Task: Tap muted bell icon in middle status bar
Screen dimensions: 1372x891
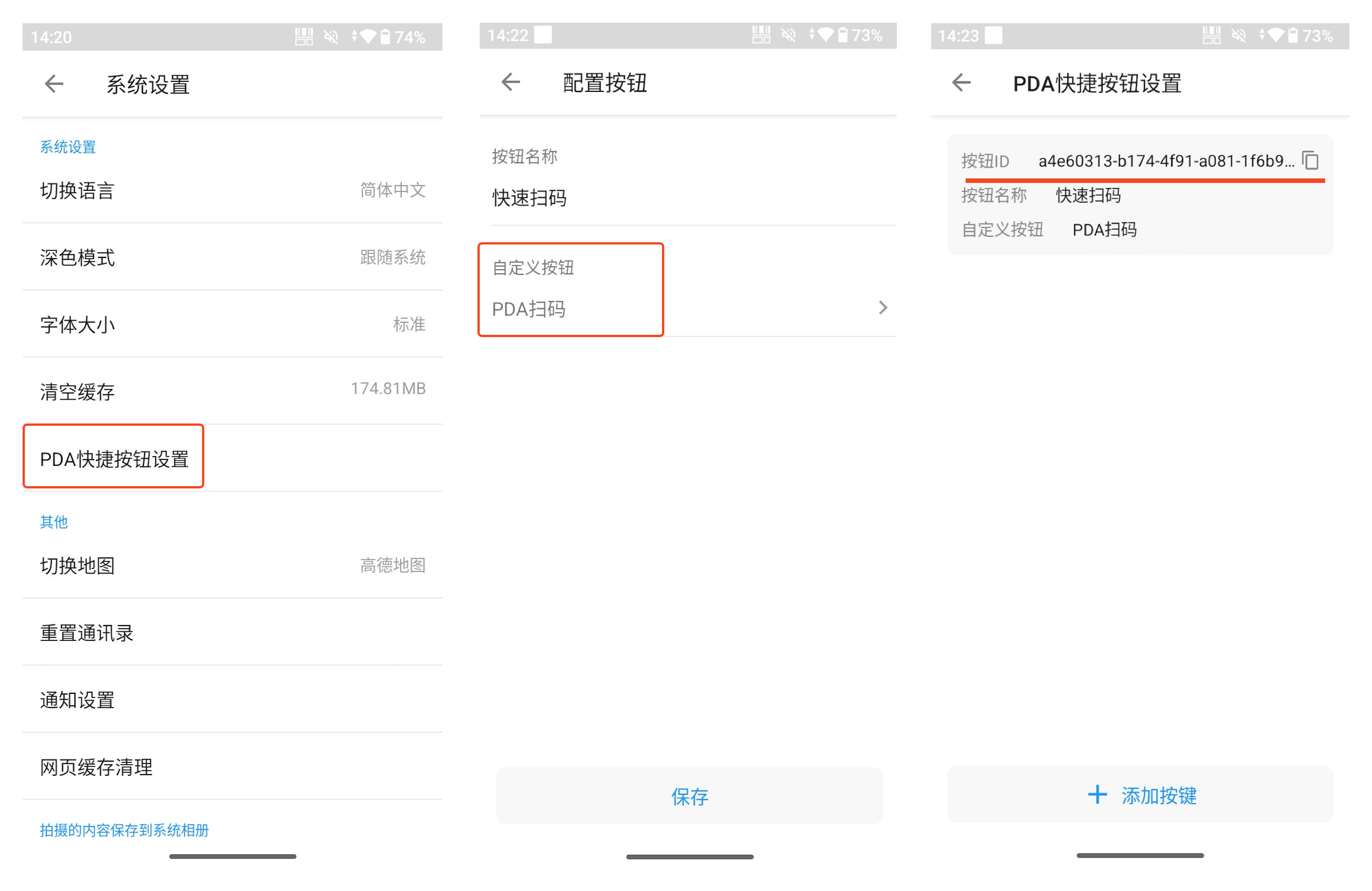Action: point(788,36)
